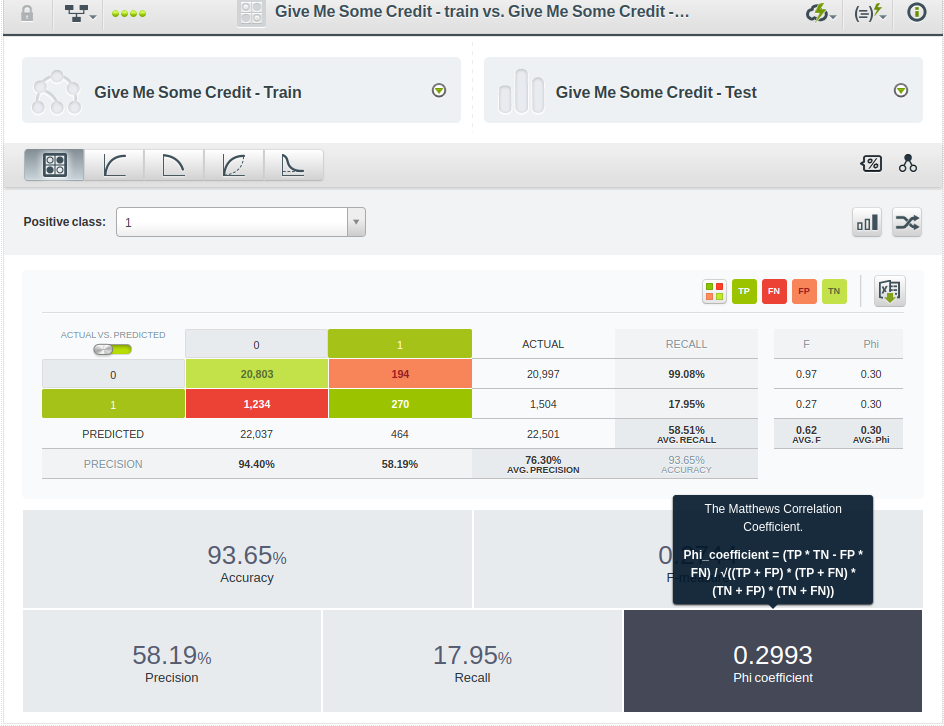Toggle the Actual vs. Predicted switch
Screen dimensions: 944x726
(113, 349)
